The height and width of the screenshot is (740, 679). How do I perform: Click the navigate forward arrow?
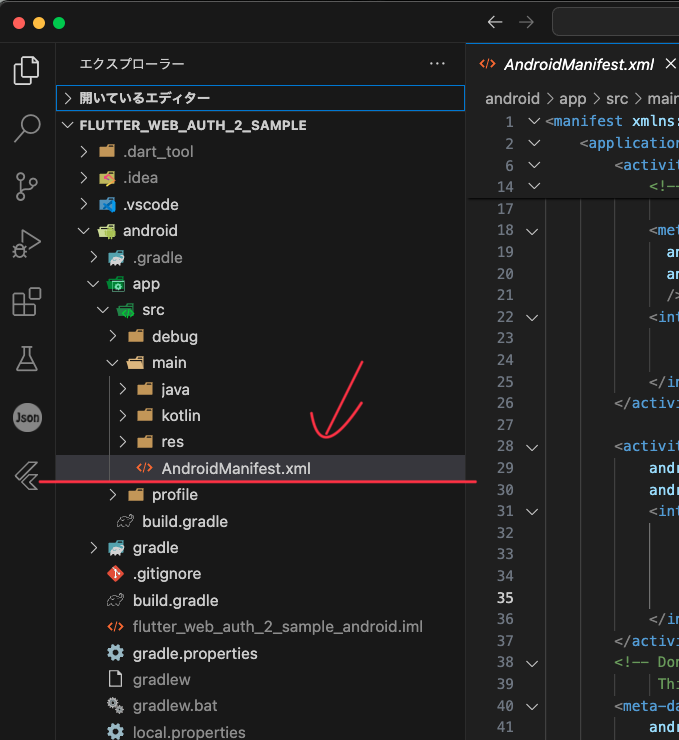point(526,22)
